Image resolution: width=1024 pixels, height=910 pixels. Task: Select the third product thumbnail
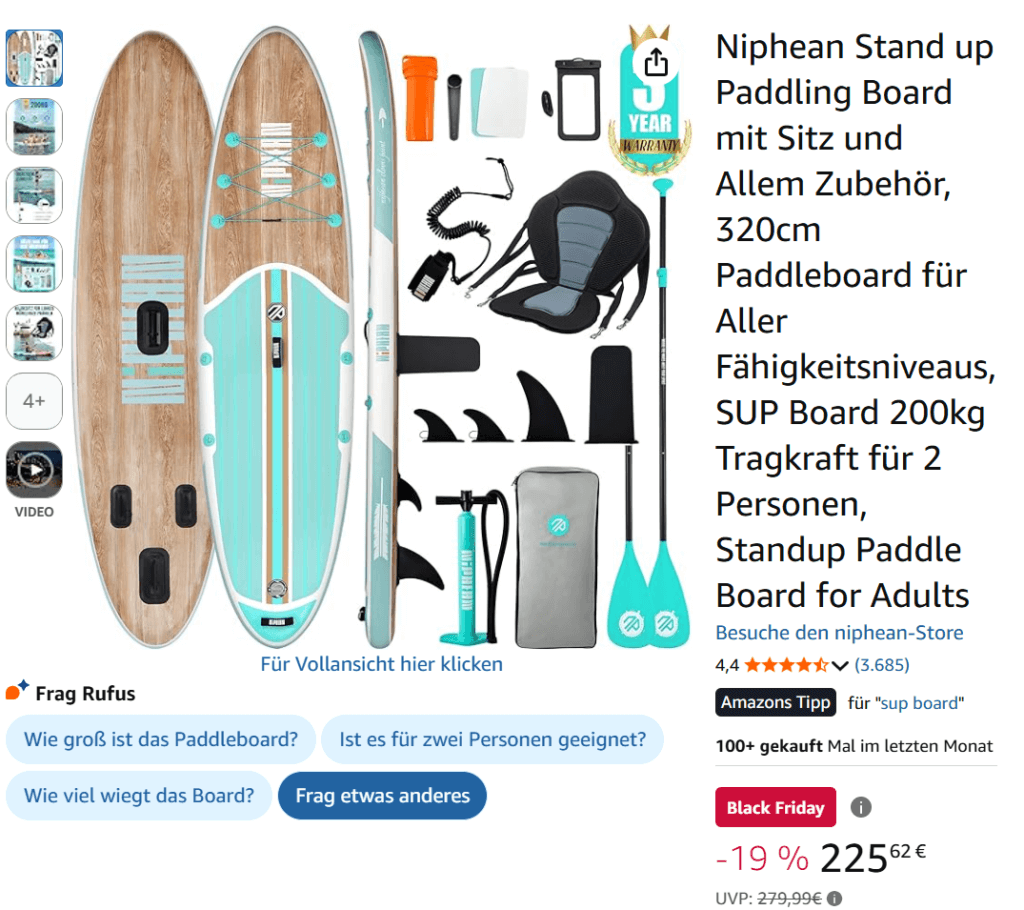coord(34,196)
